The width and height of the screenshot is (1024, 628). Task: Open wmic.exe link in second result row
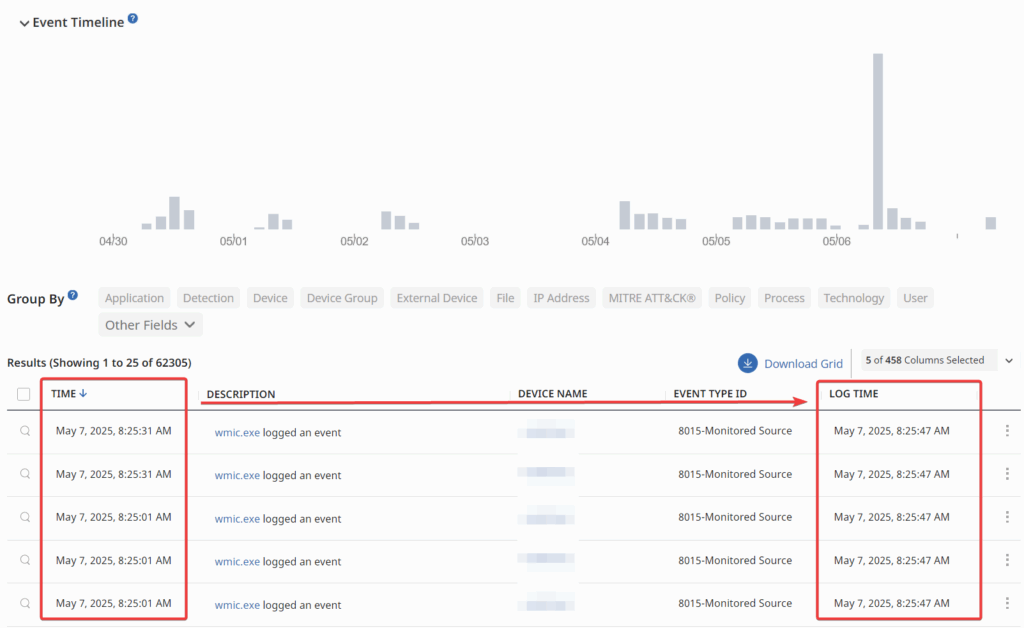coord(237,475)
